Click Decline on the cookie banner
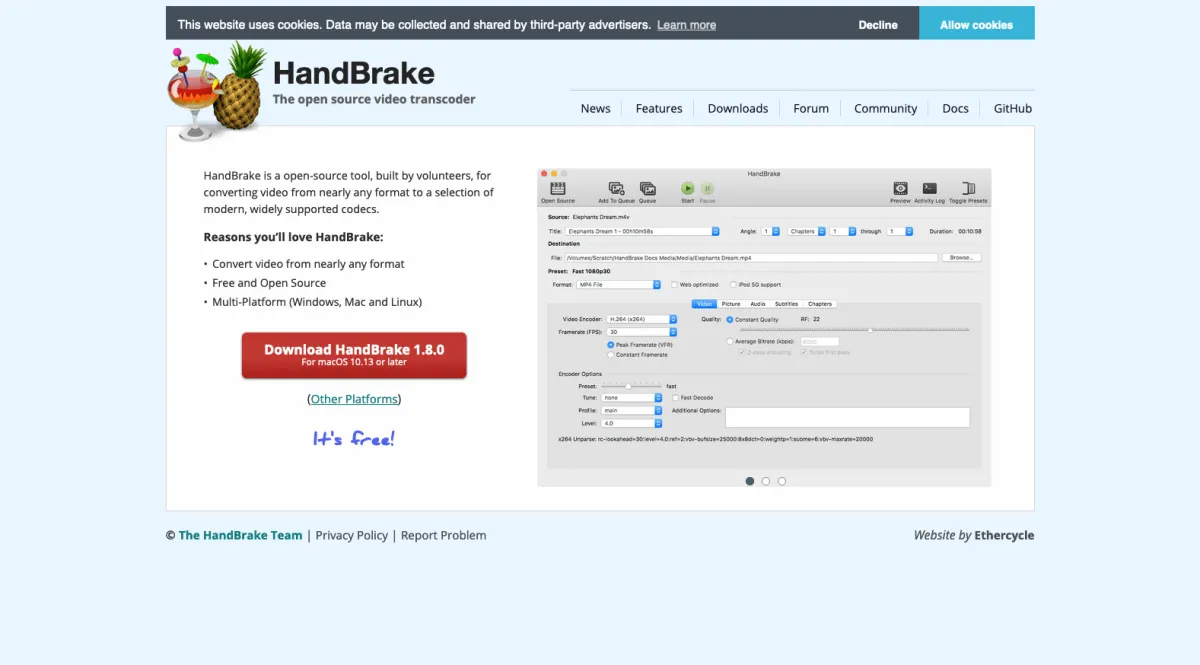This screenshot has width=1200, height=665. click(878, 25)
